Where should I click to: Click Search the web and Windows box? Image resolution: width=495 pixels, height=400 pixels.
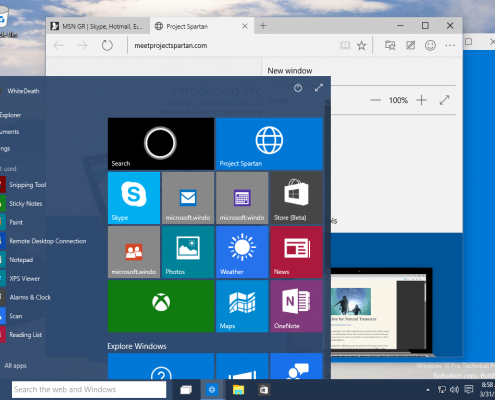tap(89, 389)
